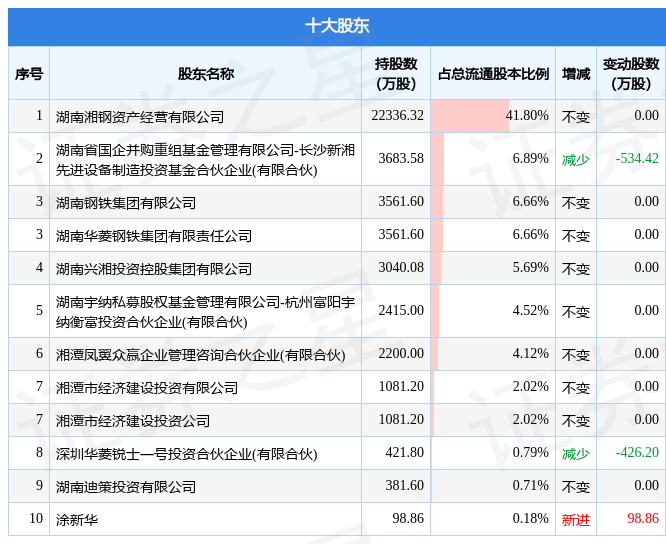This screenshot has height=544, width=666.
Task: Select the 股东名称 column header
Action: 206,74
